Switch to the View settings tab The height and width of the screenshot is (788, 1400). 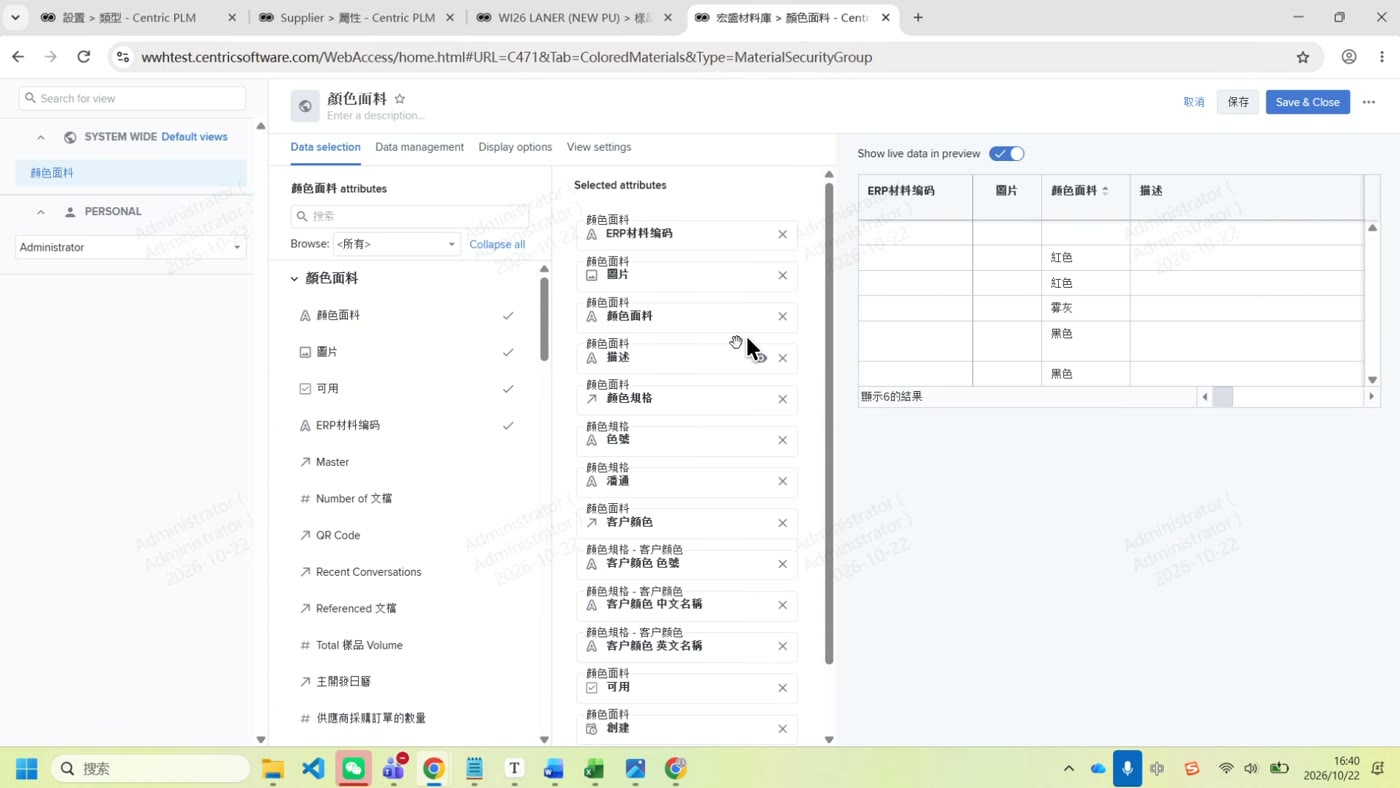(599, 147)
